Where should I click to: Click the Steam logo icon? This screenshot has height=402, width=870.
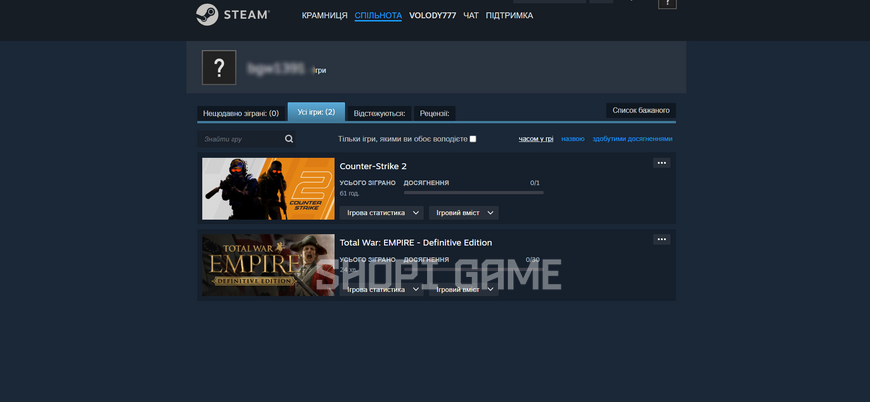[x=207, y=15]
